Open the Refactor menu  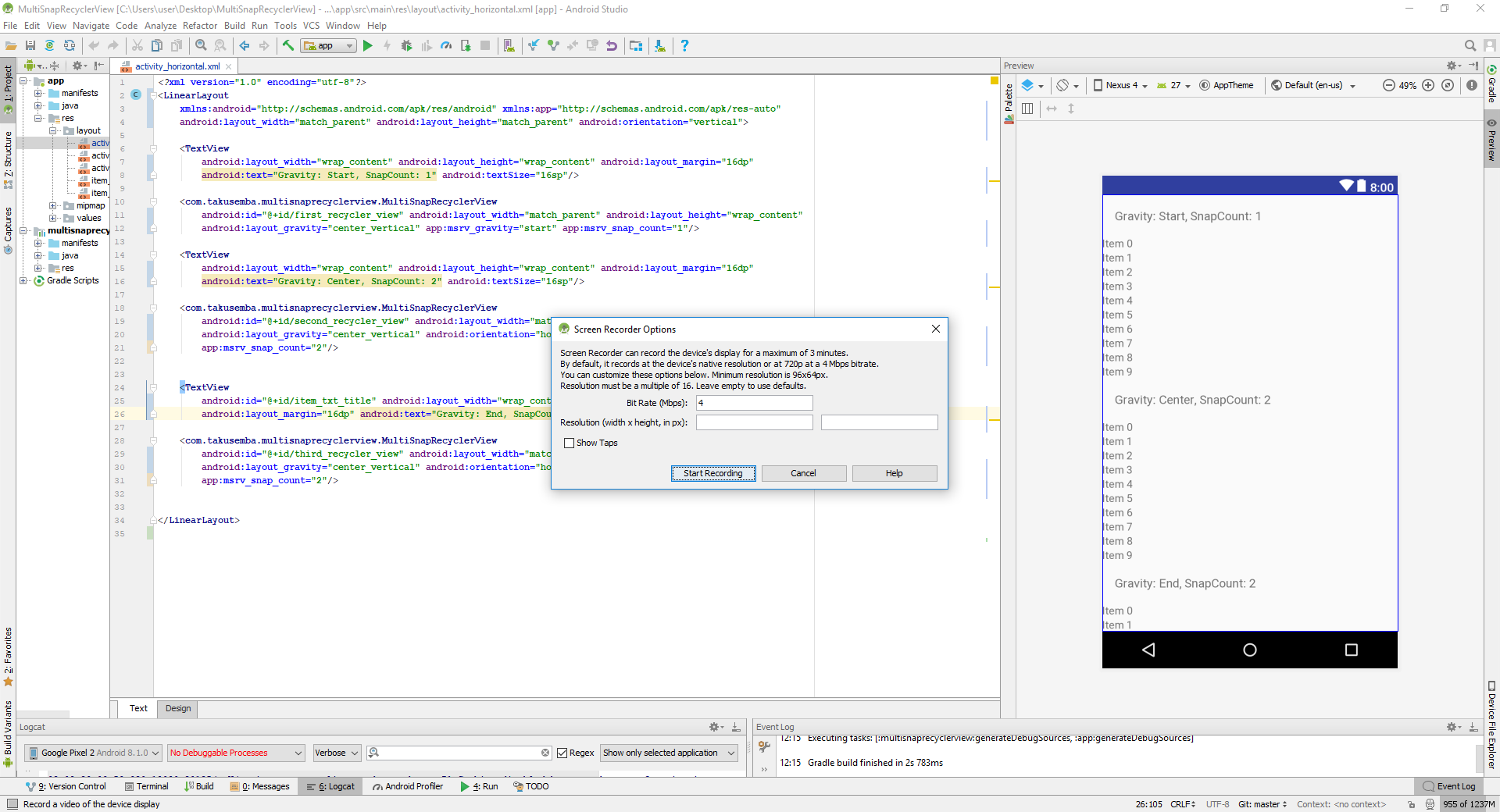coord(199,26)
